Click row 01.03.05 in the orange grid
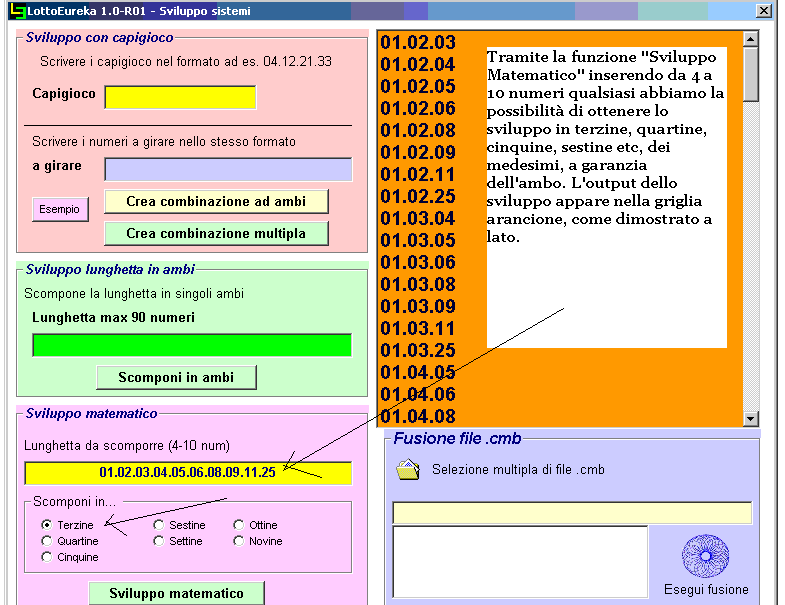The width and height of the screenshot is (785, 605). point(418,240)
